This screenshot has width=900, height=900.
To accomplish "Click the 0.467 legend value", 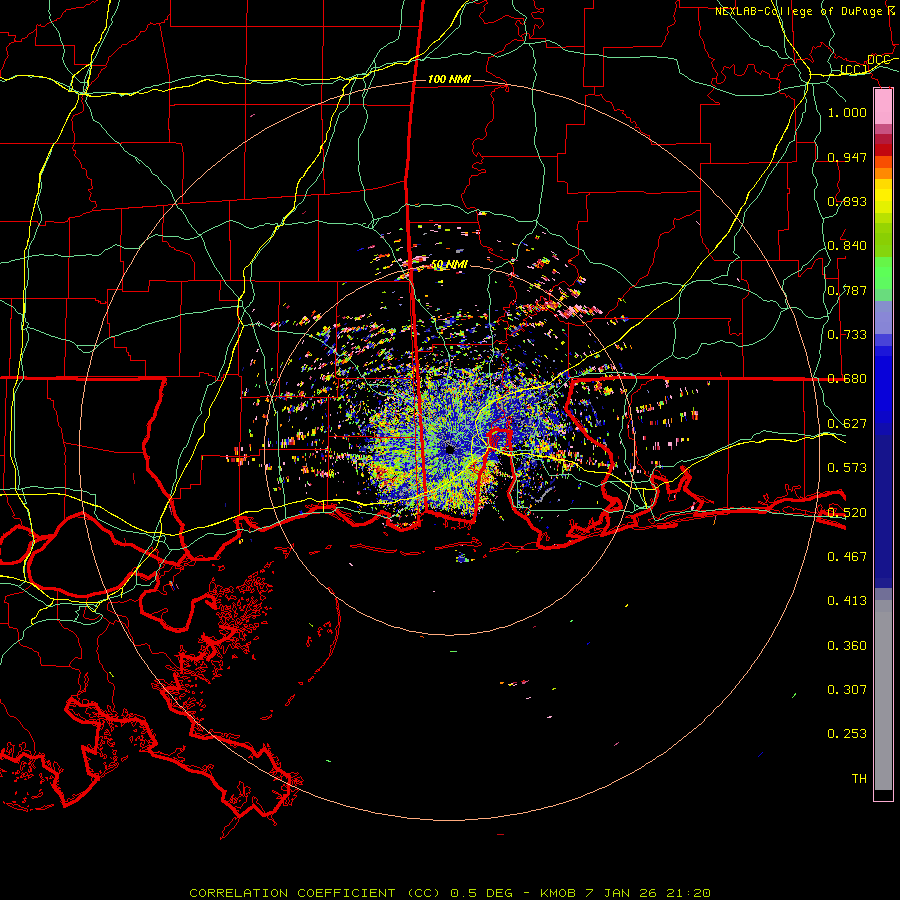I will tap(847, 556).
